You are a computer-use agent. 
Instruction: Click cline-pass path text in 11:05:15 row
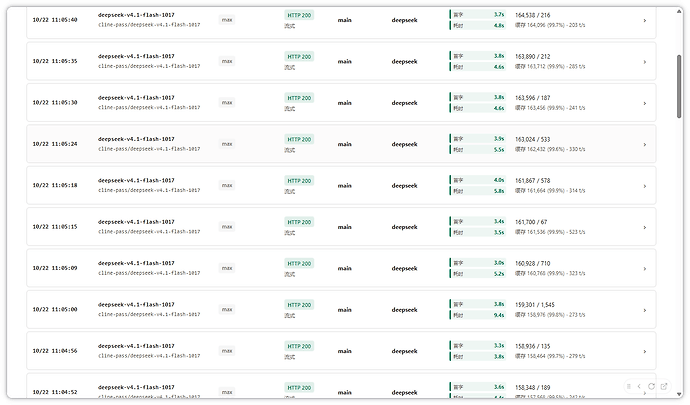[149, 232]
